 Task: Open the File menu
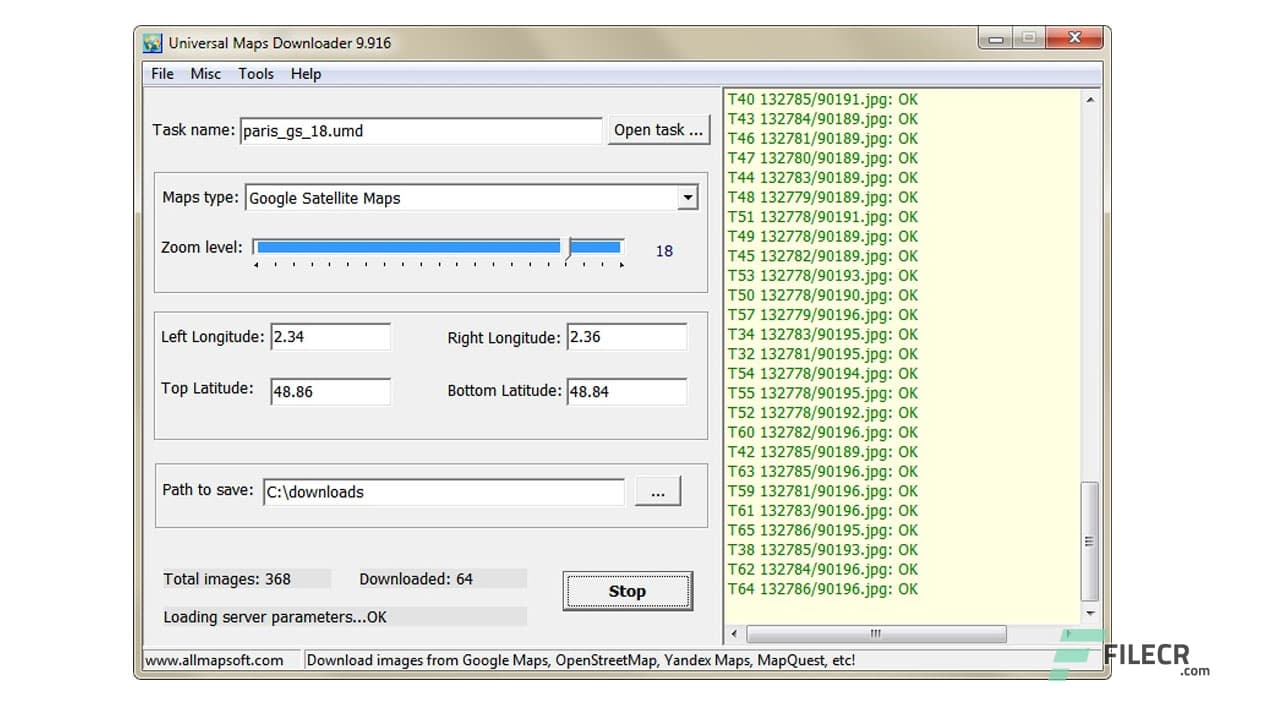(161, 73)
